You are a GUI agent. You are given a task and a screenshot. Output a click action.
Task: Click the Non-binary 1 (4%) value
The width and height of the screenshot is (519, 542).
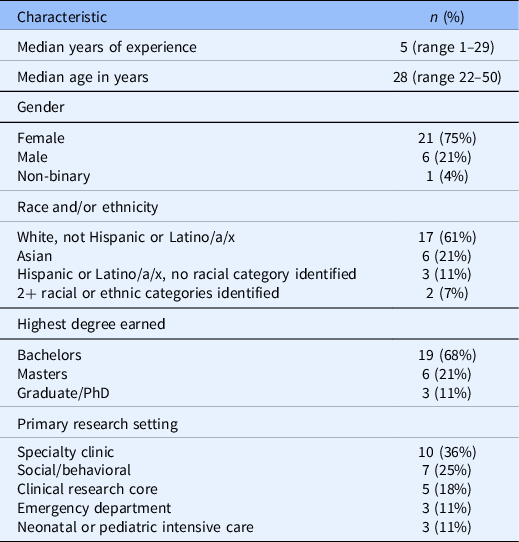[447, 176]
